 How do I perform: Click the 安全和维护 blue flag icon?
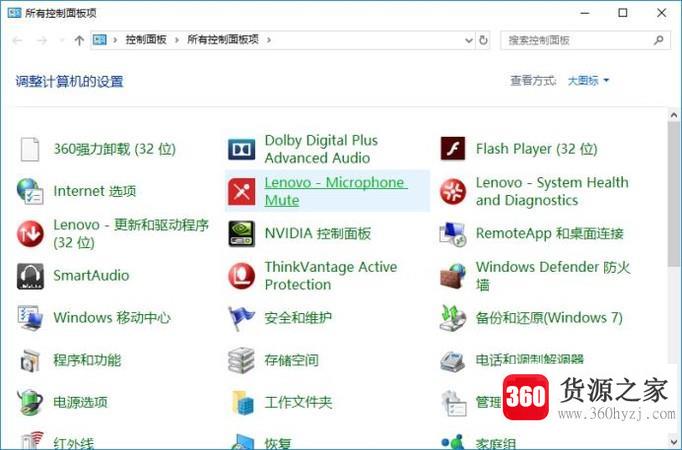pyautogui.click(x=241, y=318)
